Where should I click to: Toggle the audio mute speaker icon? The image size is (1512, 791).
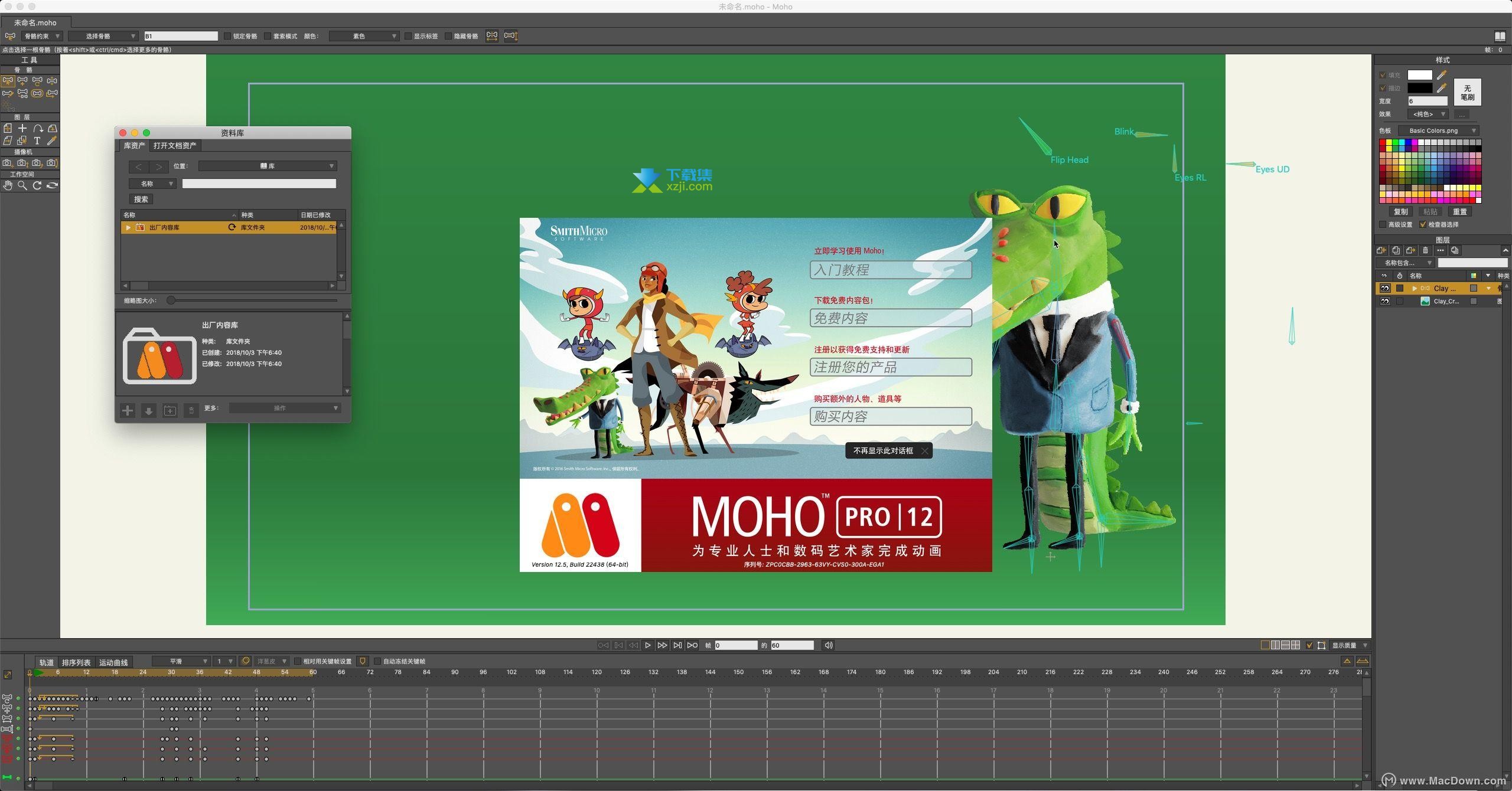(x=829, y=645)
